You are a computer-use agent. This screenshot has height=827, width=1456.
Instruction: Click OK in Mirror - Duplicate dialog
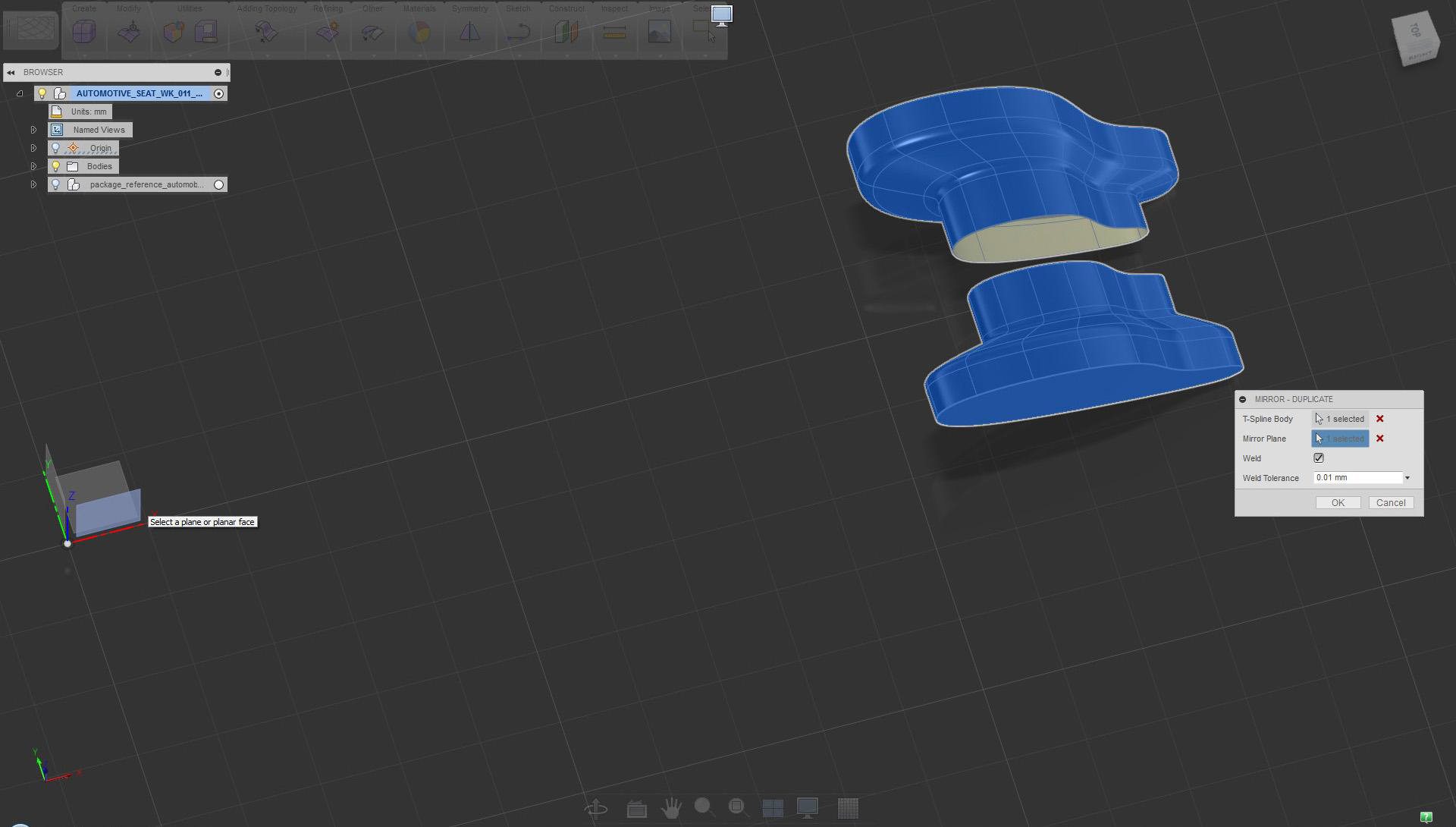[1338, 503]
